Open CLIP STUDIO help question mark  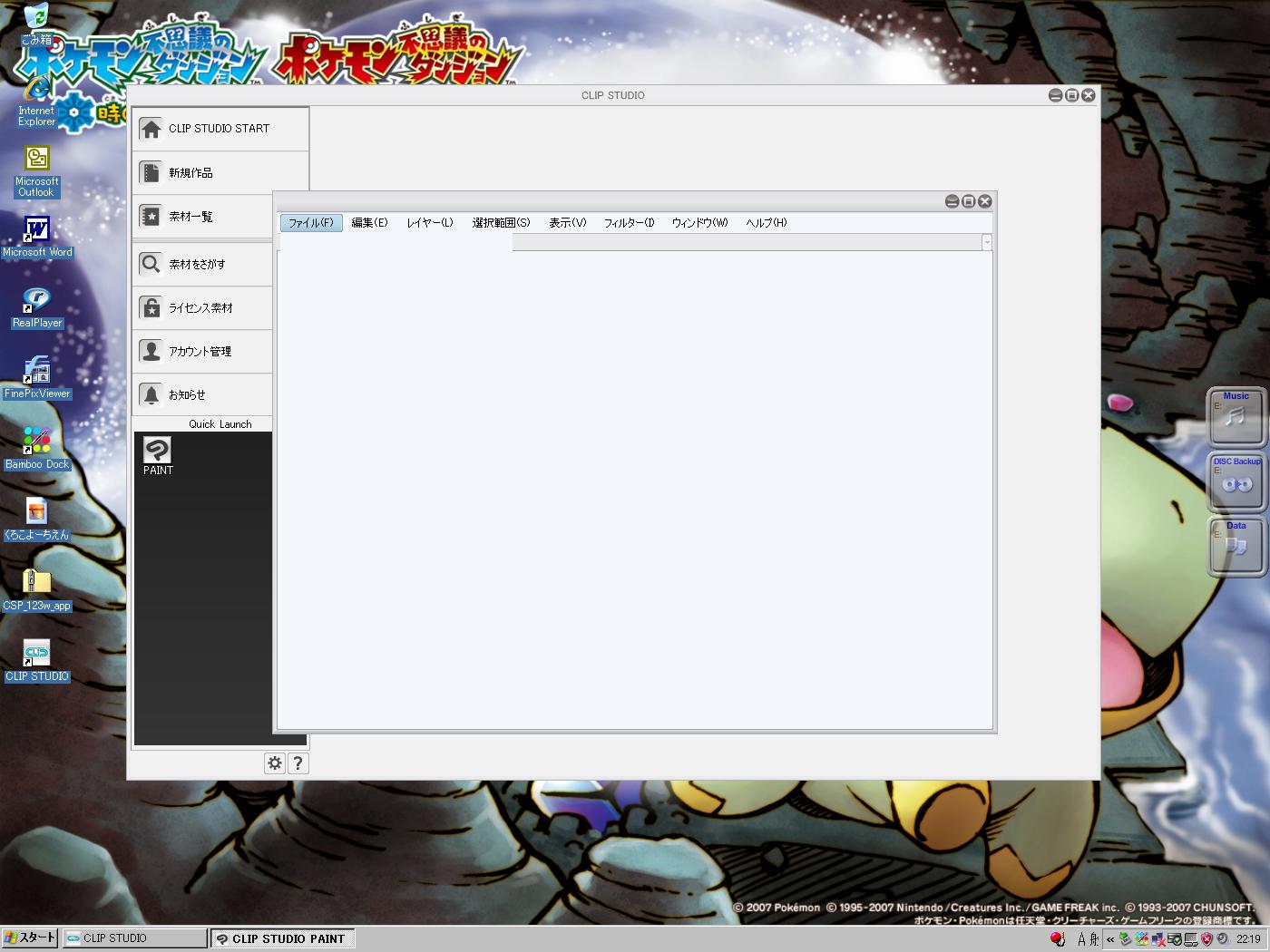pos(298,763)
